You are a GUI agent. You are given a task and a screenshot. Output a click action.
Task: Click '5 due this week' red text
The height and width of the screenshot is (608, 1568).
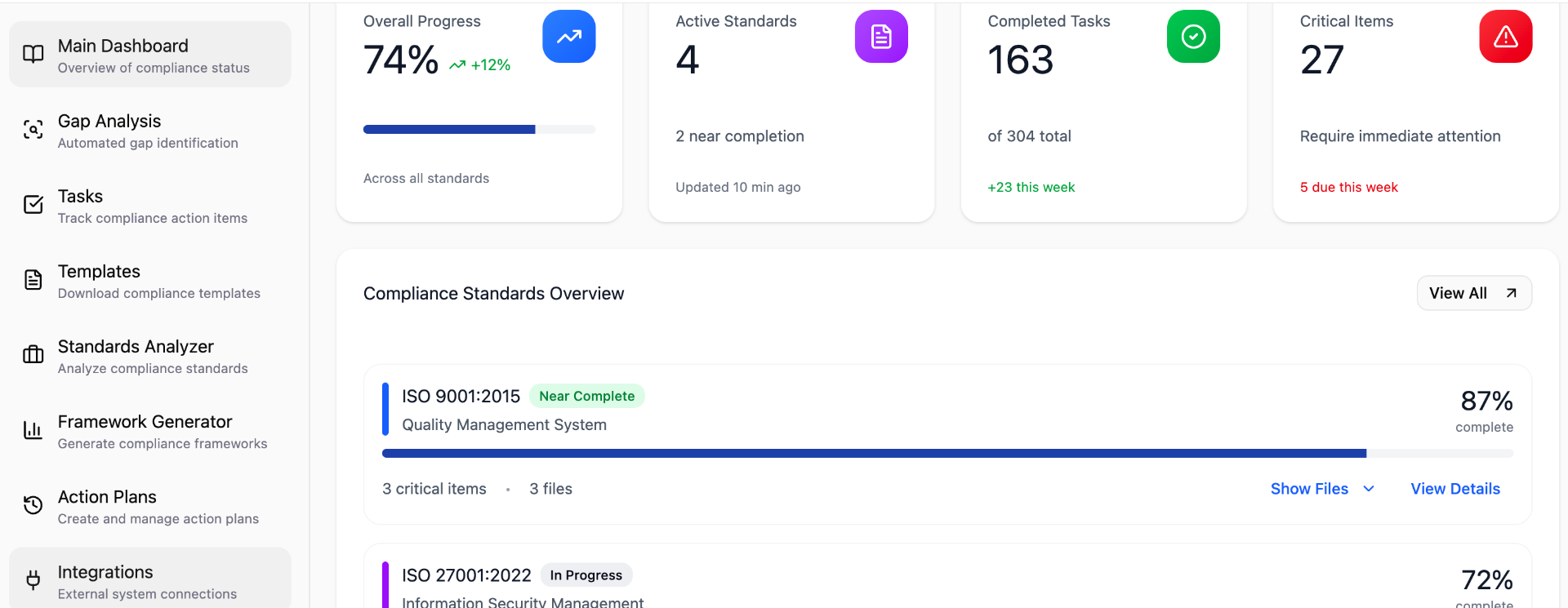point(1349,187)
